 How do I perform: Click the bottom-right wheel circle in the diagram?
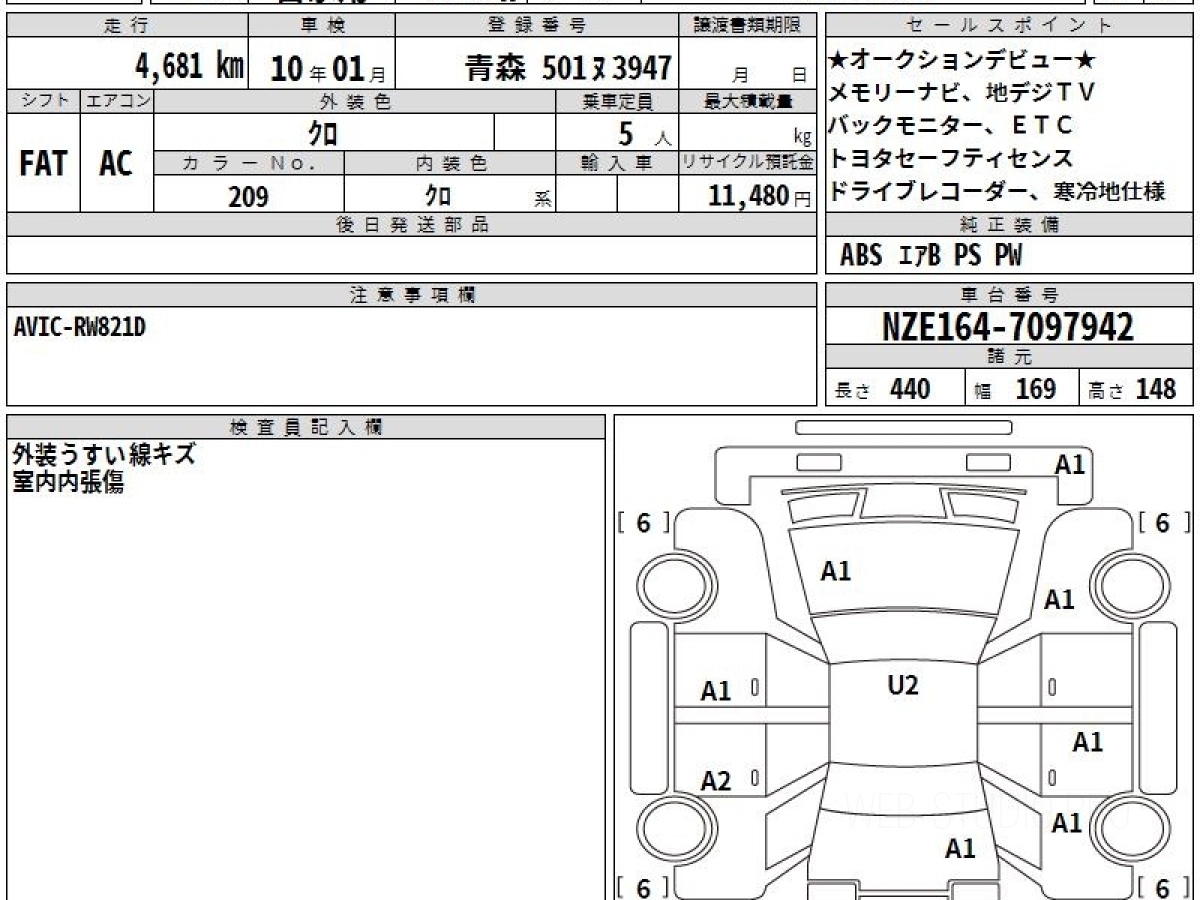click(1129, 829)
